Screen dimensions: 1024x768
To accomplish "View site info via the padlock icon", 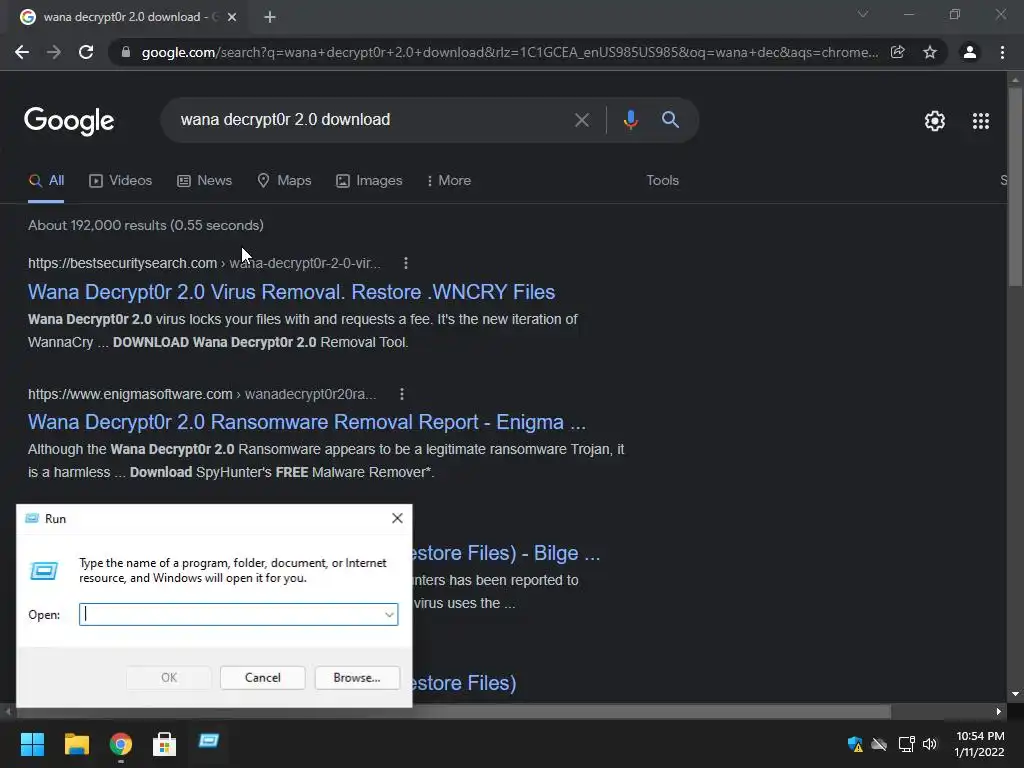I will tap(126, 52).
